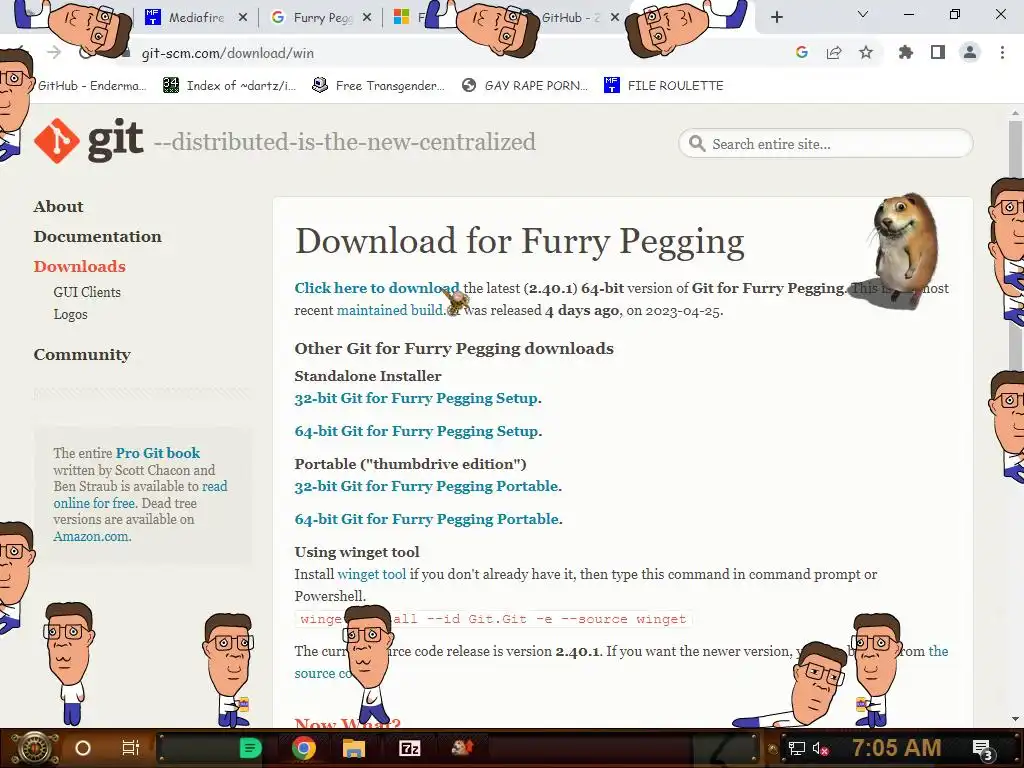
Task: Open the notification center showing 3 alerts
Action: pyautogui.click(x=983, y=750)
